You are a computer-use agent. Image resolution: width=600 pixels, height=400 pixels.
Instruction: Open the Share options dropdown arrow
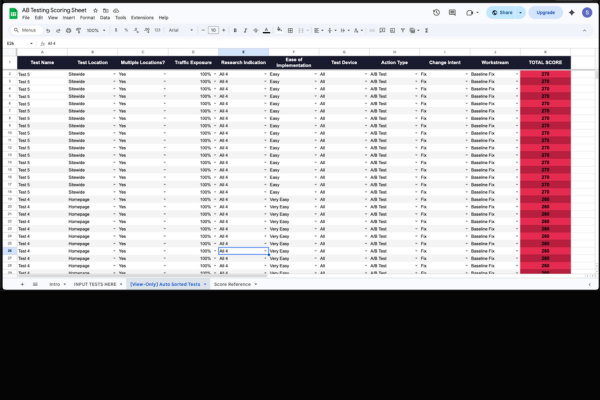pyautogui.click(x=520, y=13)
